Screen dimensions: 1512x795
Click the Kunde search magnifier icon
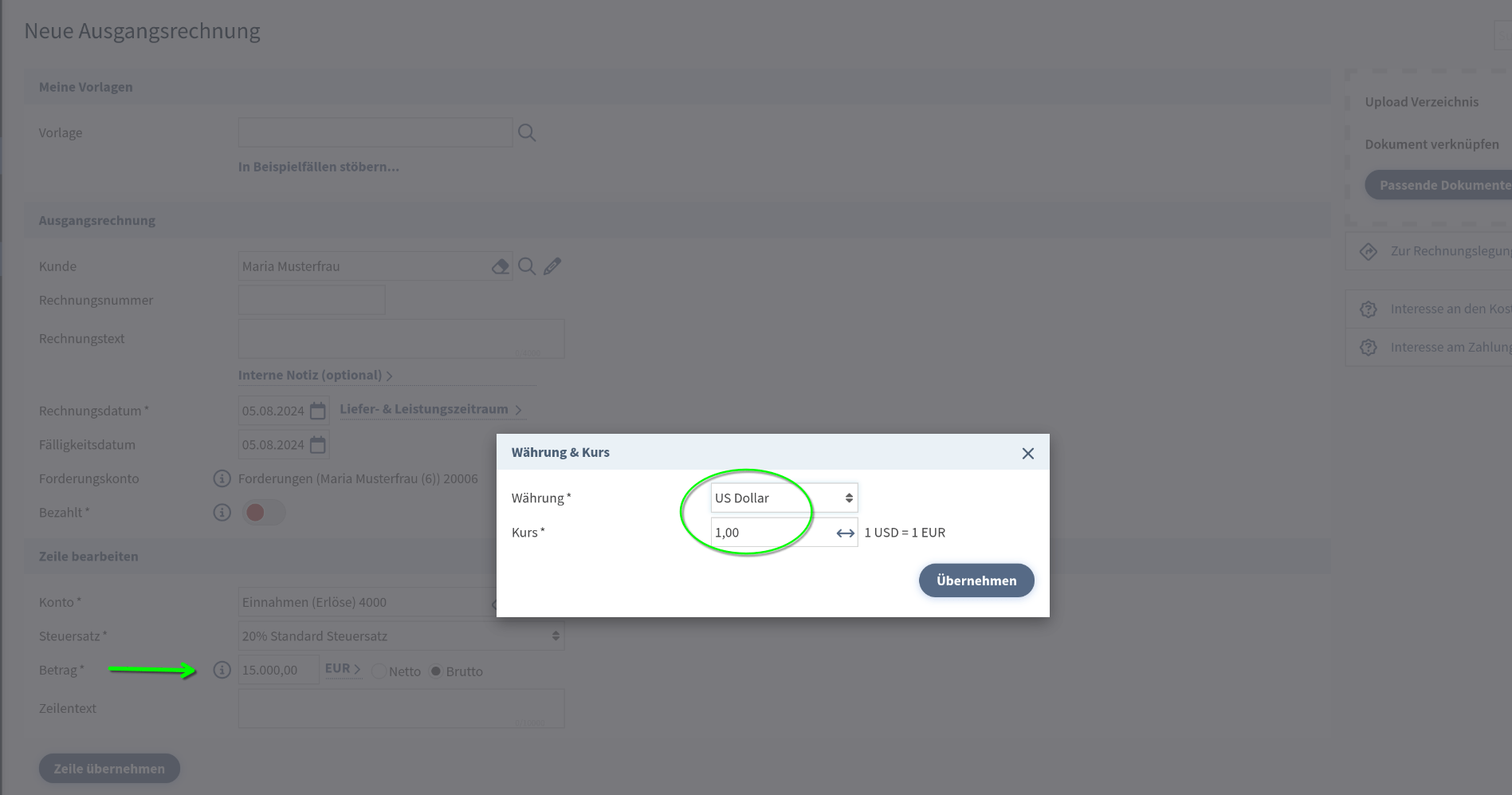point(527,266)
